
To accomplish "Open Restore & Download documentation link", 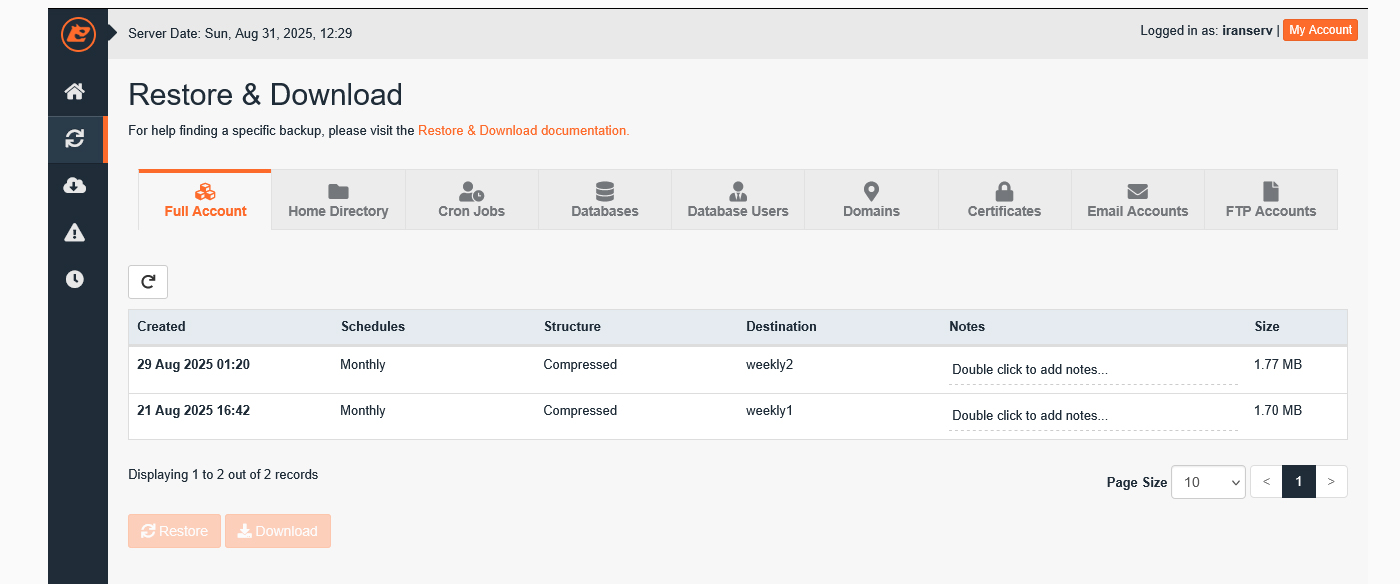I will coord(523,130).
